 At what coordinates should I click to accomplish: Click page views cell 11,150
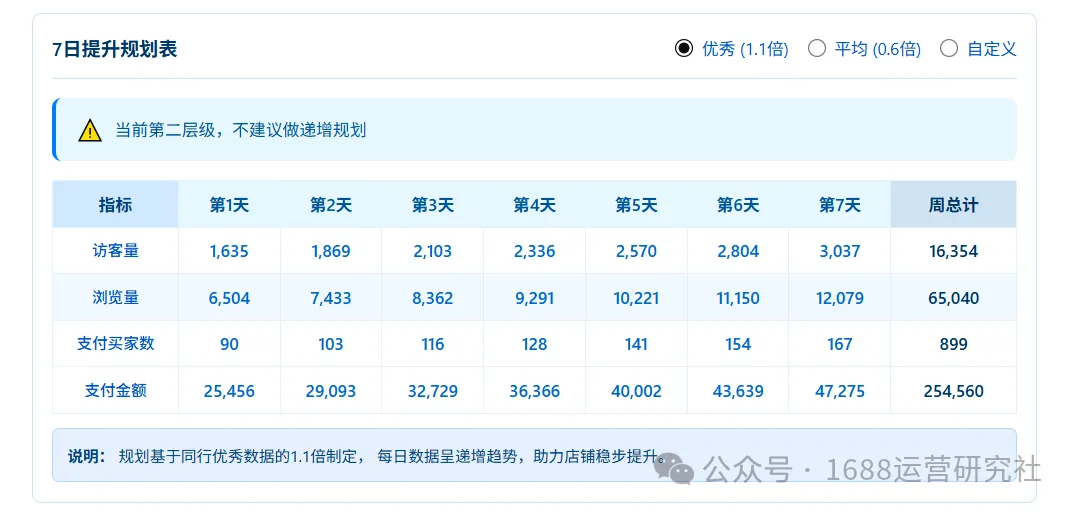click(x=738, y=298)
